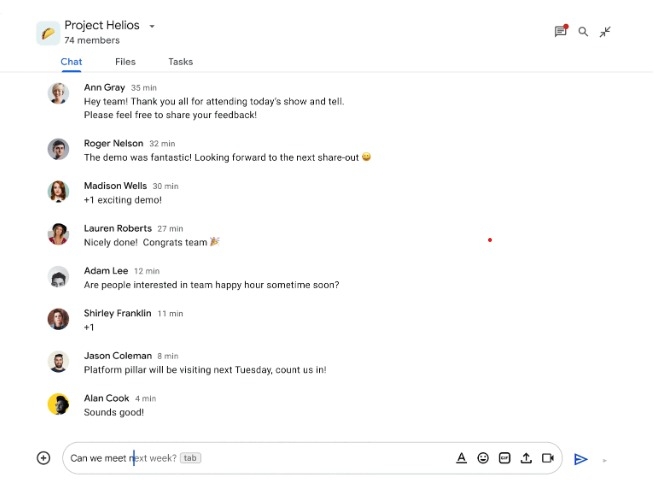The image size is (654, 497).
Task: Click Alan Cook's yellow avatar
Action: [58, 404]
